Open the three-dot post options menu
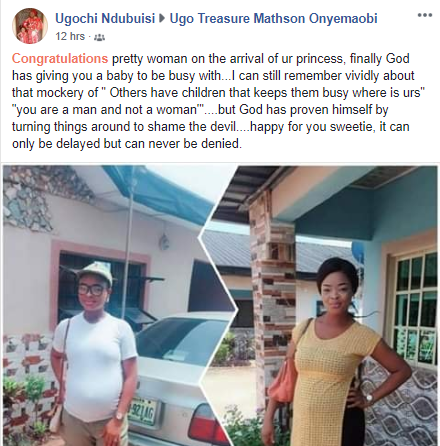440x446 pixels. tap(425, 15)
